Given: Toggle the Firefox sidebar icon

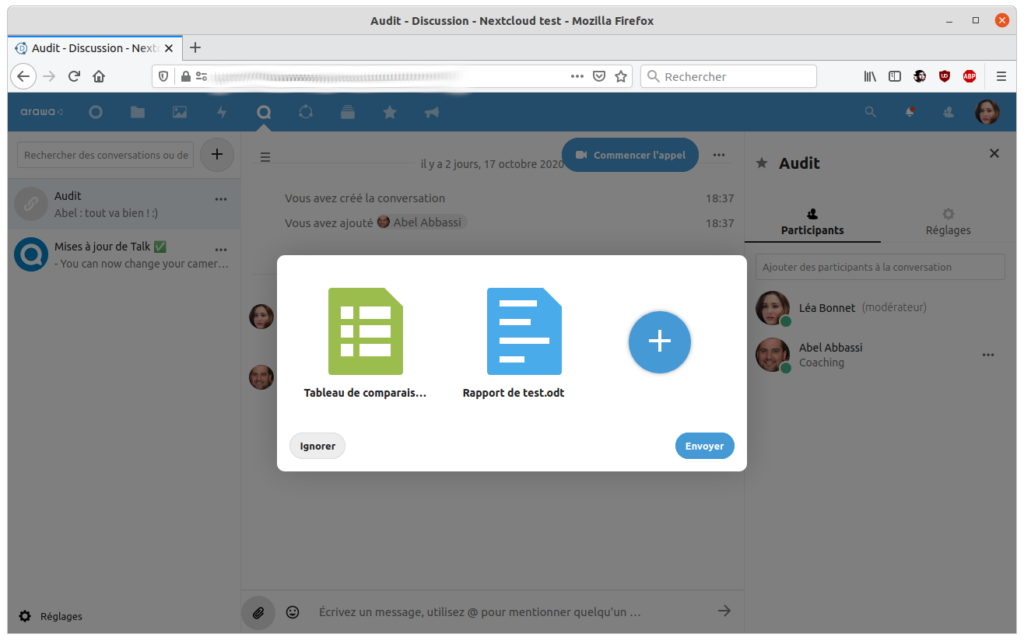Looking at the screenshot, I should tap(895, 76).
